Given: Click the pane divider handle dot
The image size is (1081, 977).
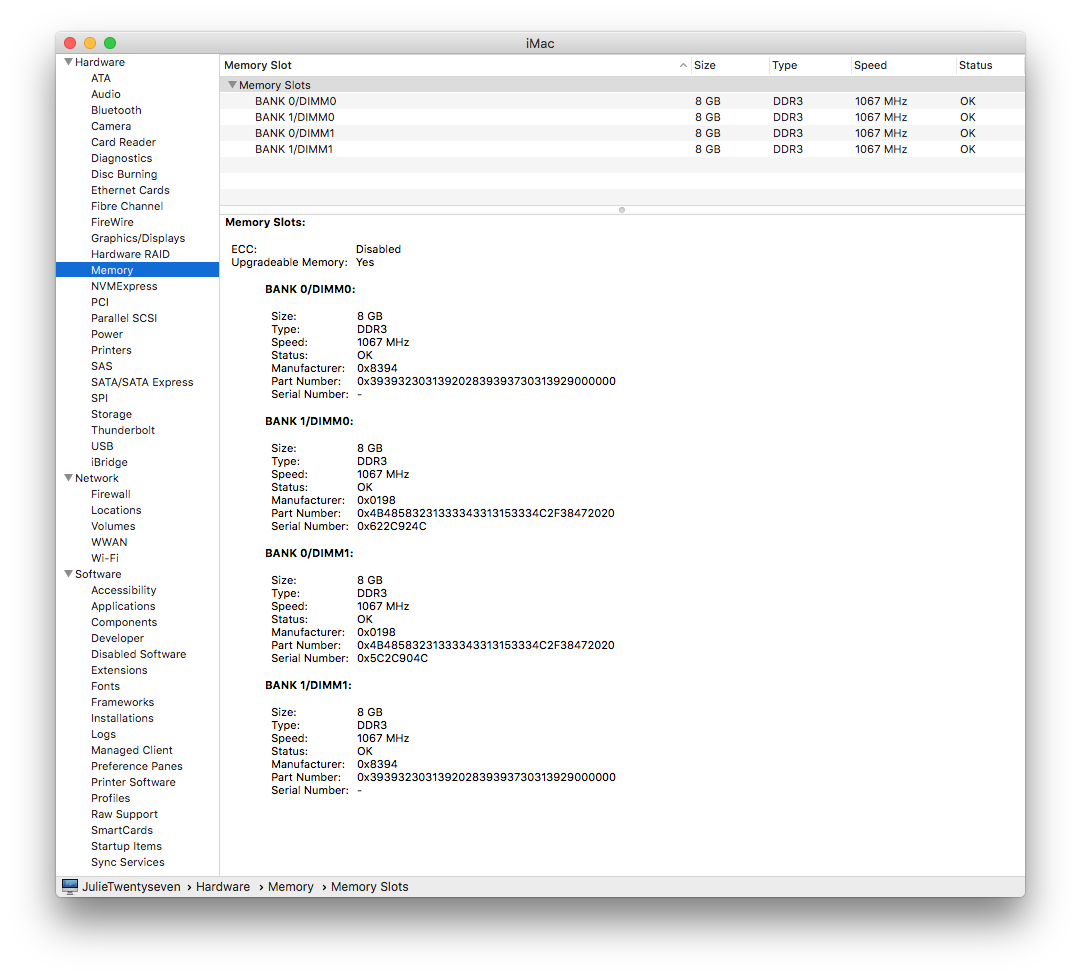Looking at the screenshot, I should 622,210.
